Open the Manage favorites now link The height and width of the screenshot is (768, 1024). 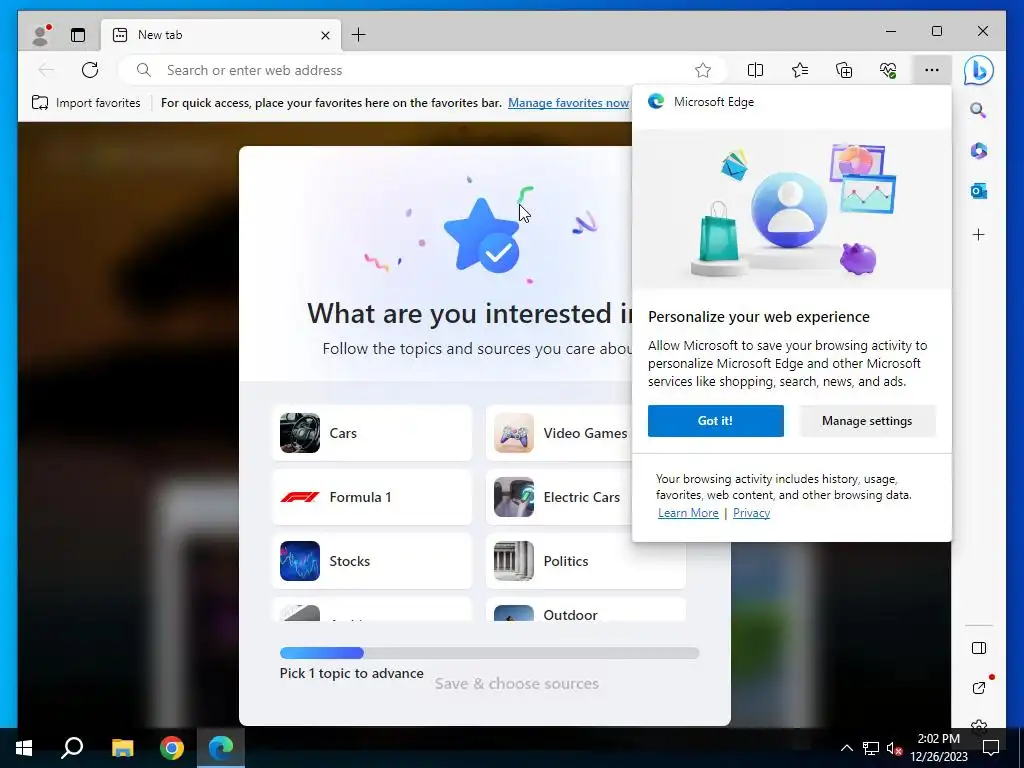pos(568,103)
